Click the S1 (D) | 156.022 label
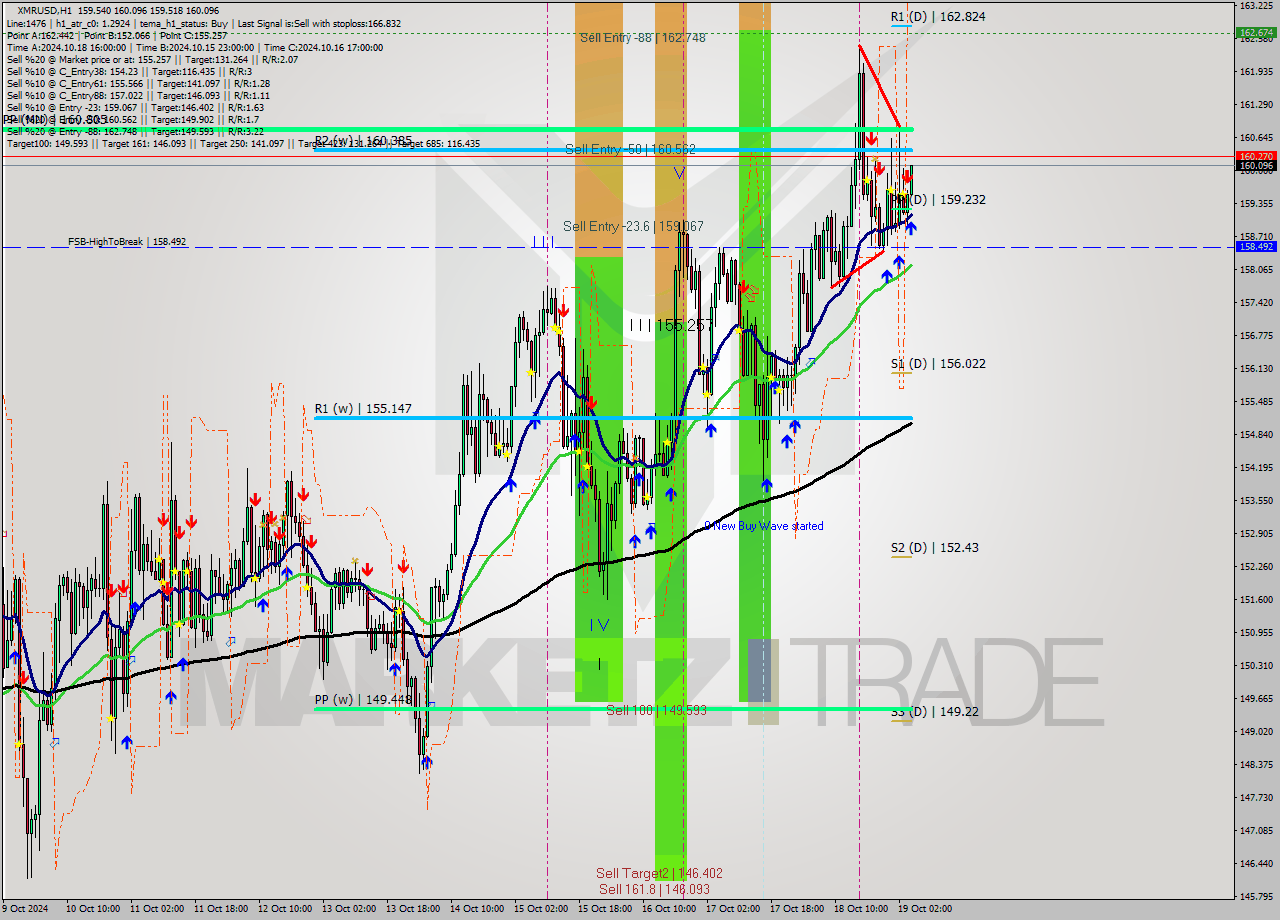The height and width of the screenshot is (920, 1280). pos(939,364)
